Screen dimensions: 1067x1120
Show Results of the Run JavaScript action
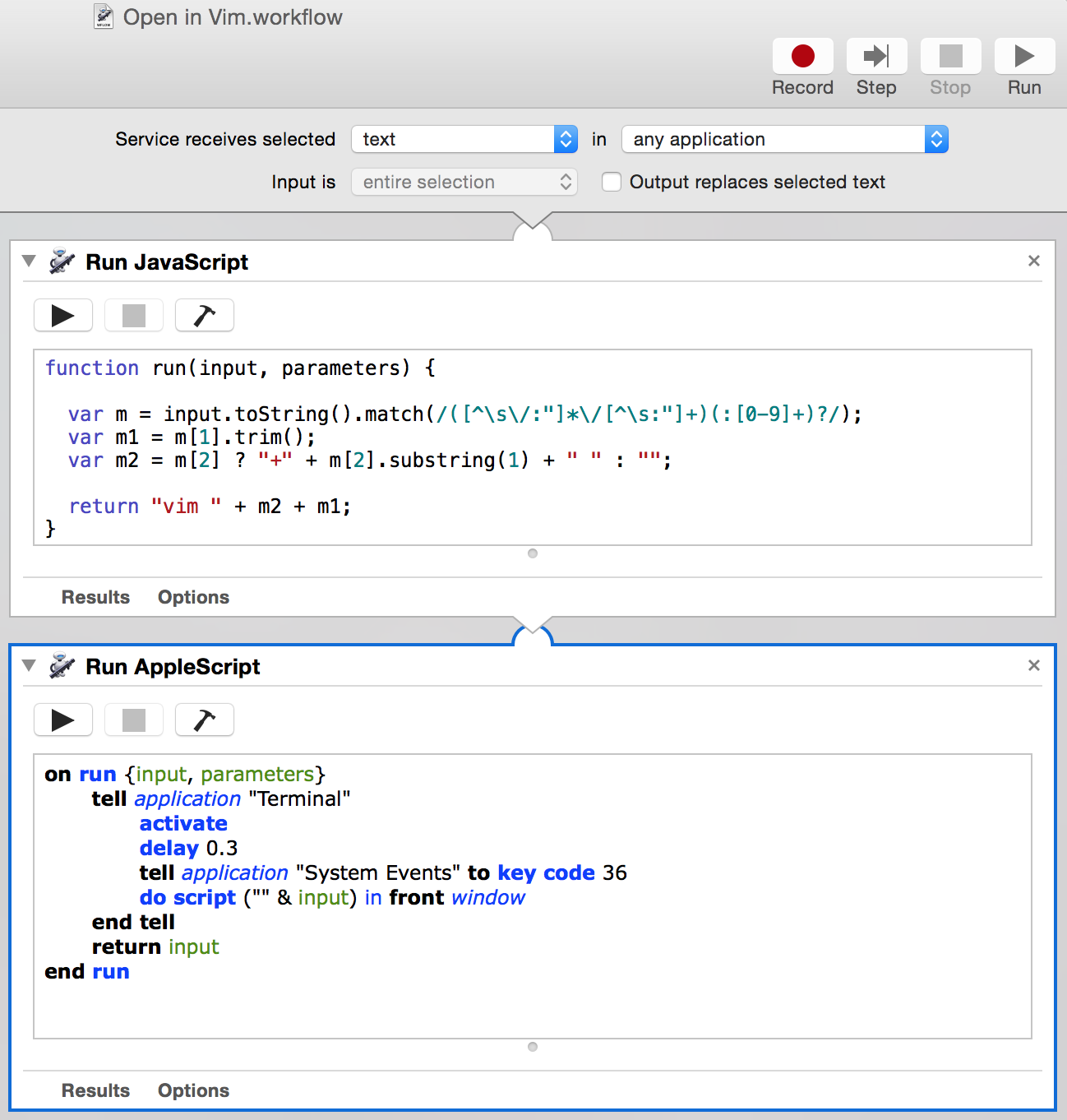click(95, 597)
